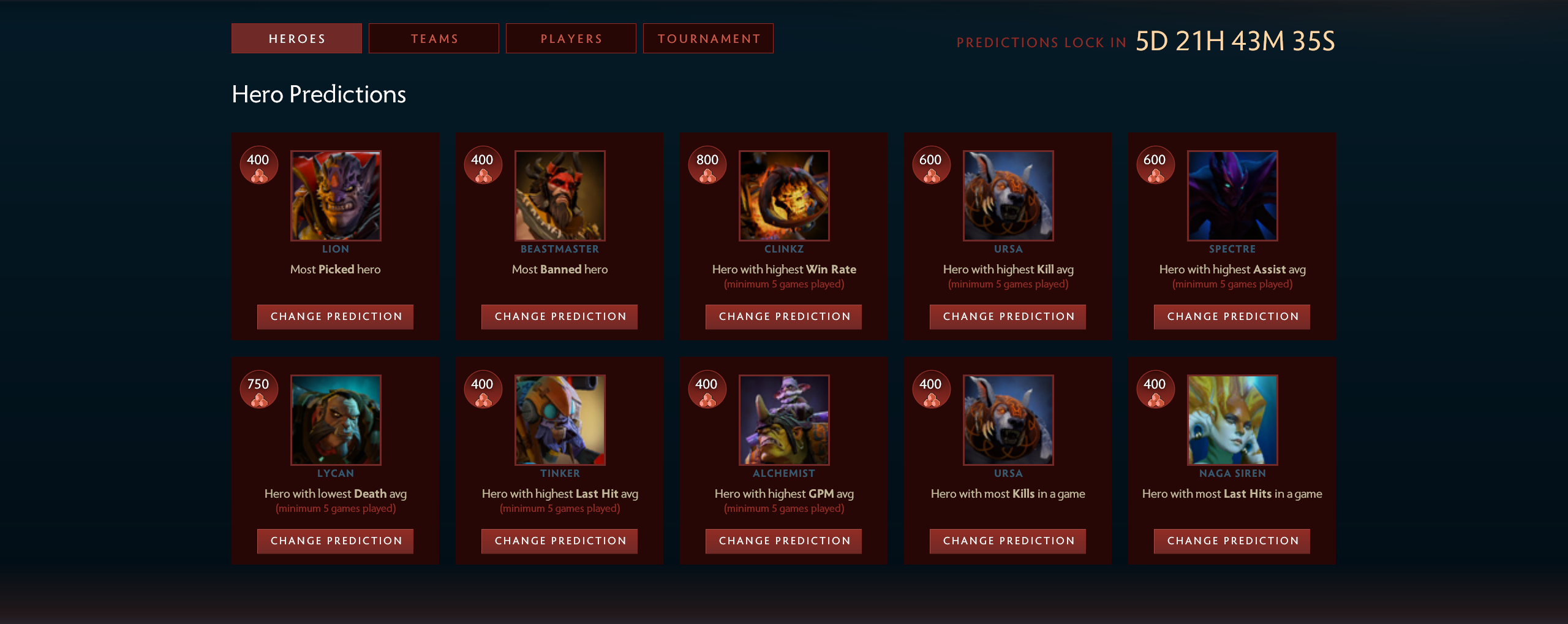1568x624 pixels.
Task: Click the Naga Siren hero portrait
Action: [x=1232, y=420]
